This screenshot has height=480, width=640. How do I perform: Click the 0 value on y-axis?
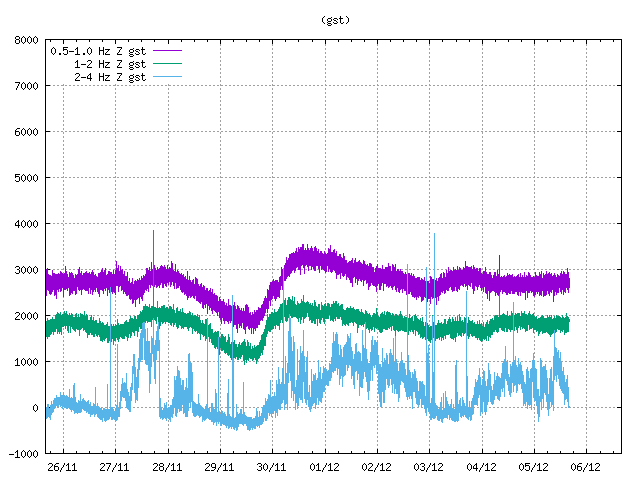click(x=35, y=408)
